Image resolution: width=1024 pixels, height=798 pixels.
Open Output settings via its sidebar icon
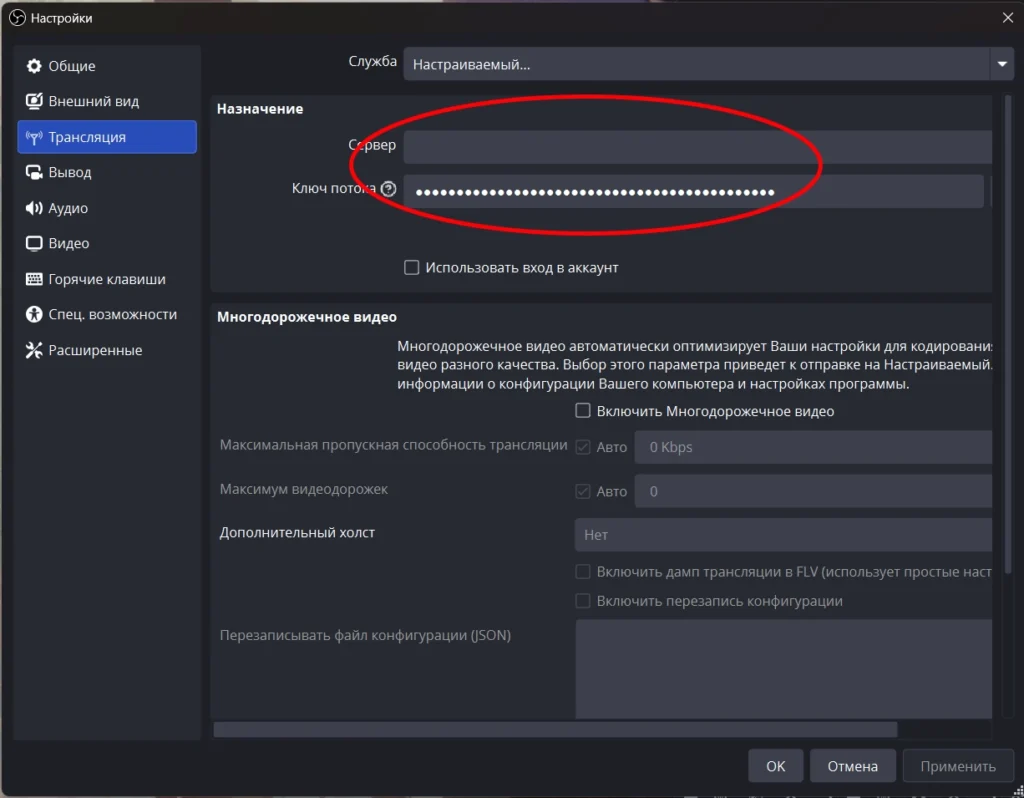34,172
